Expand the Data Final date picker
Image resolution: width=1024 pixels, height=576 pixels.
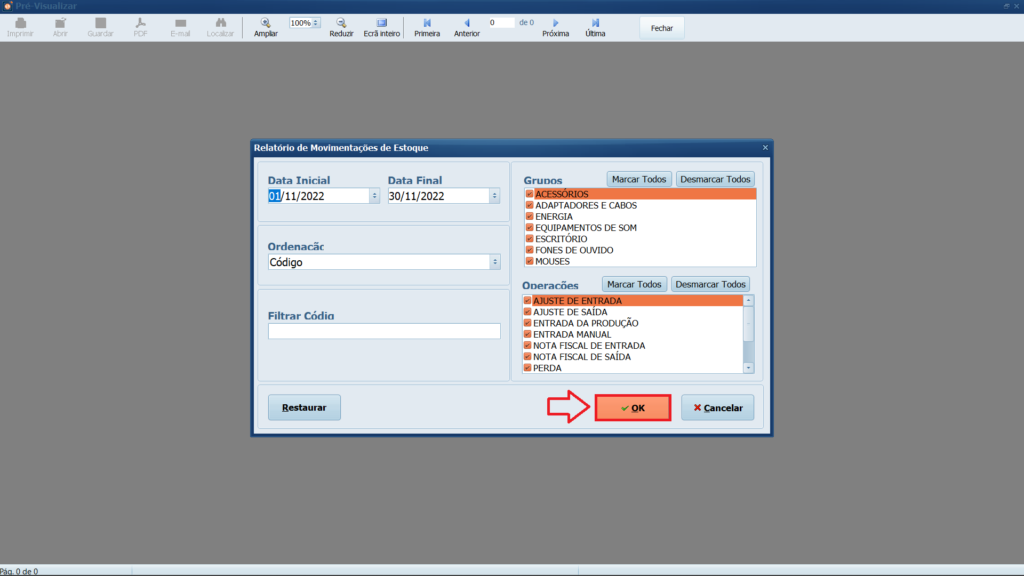(494, 197)
